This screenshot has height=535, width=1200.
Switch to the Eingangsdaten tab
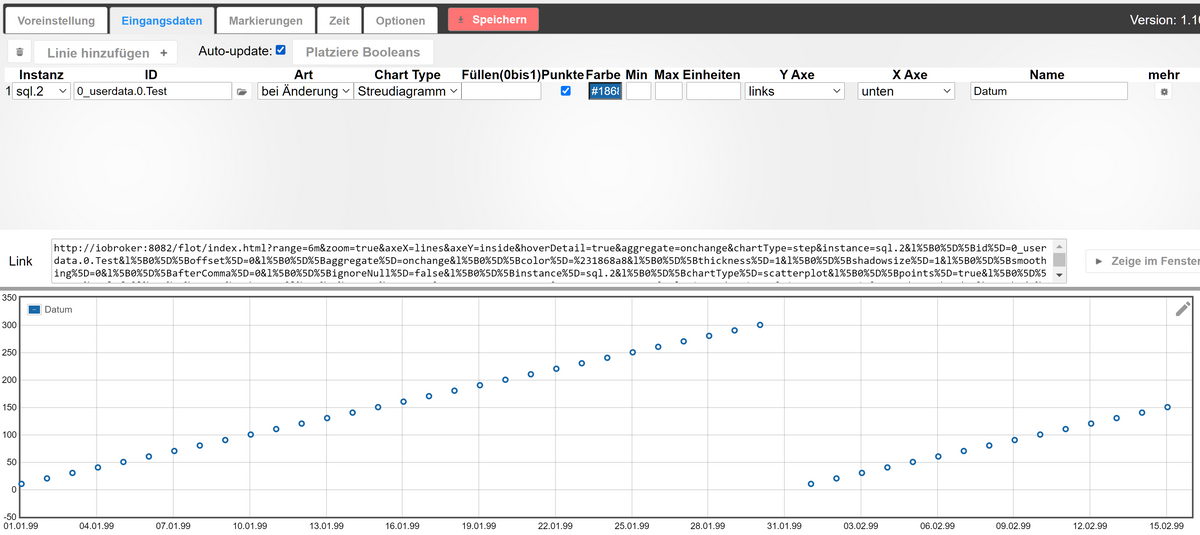(x=161, y=20)
